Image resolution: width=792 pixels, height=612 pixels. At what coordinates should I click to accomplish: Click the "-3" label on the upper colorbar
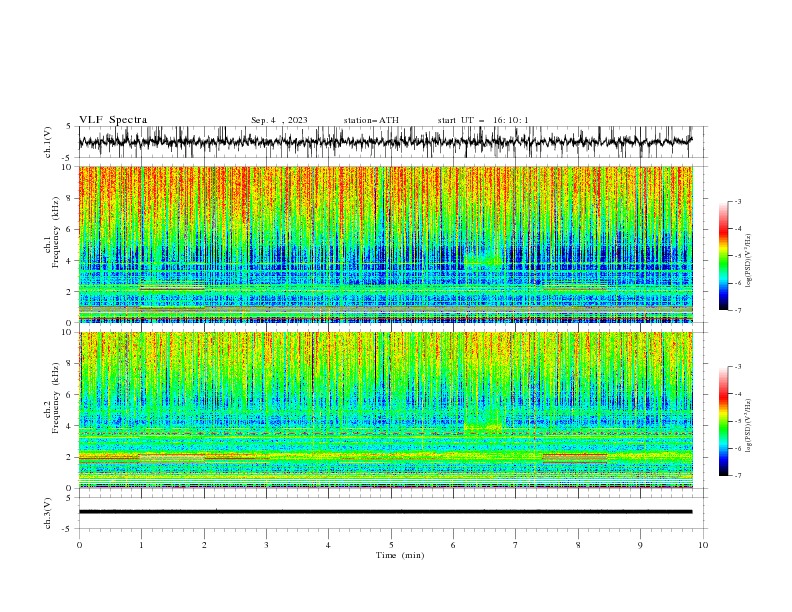(x=737, y=201)
